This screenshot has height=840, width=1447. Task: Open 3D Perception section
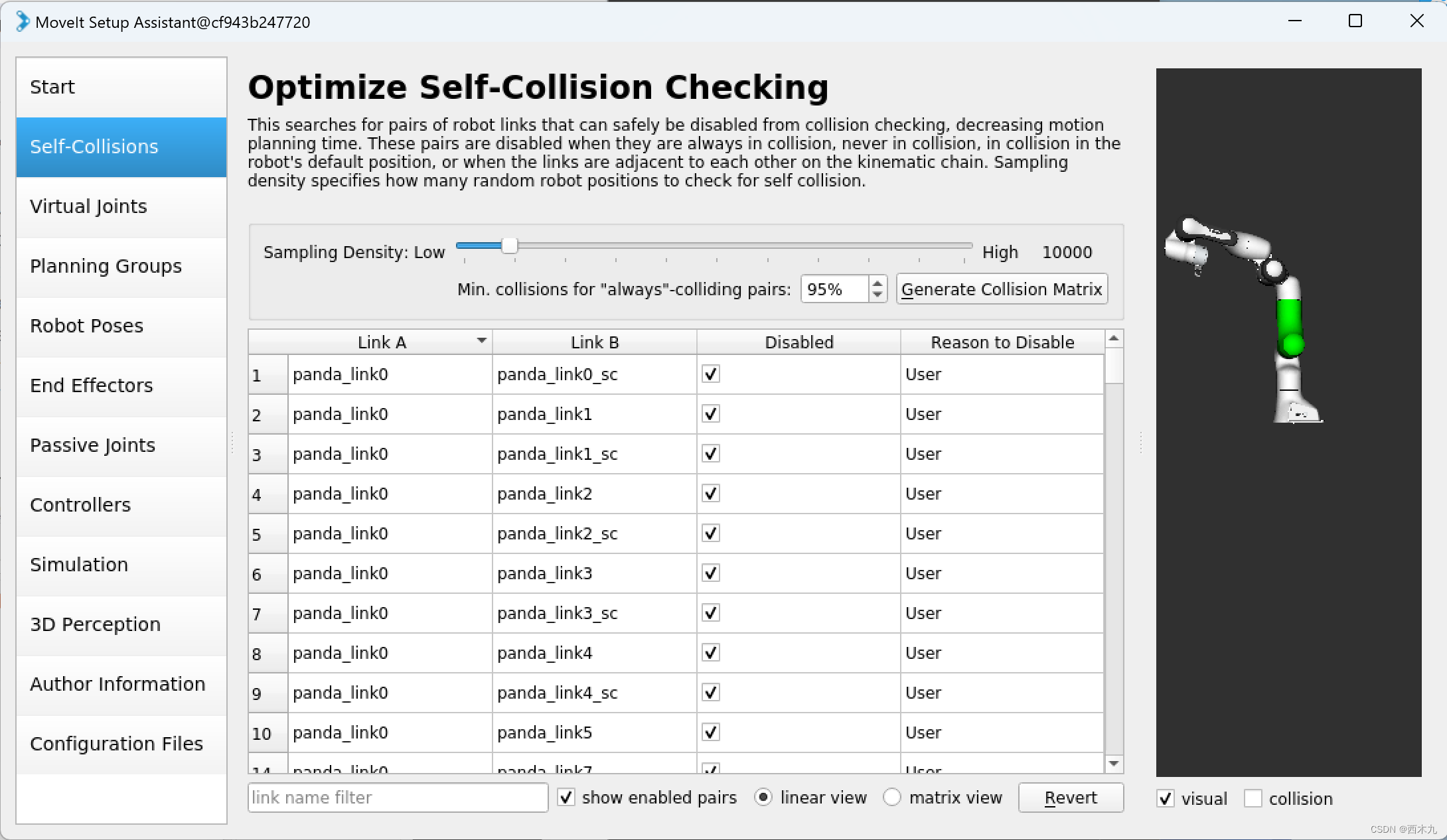coord(121,625)
